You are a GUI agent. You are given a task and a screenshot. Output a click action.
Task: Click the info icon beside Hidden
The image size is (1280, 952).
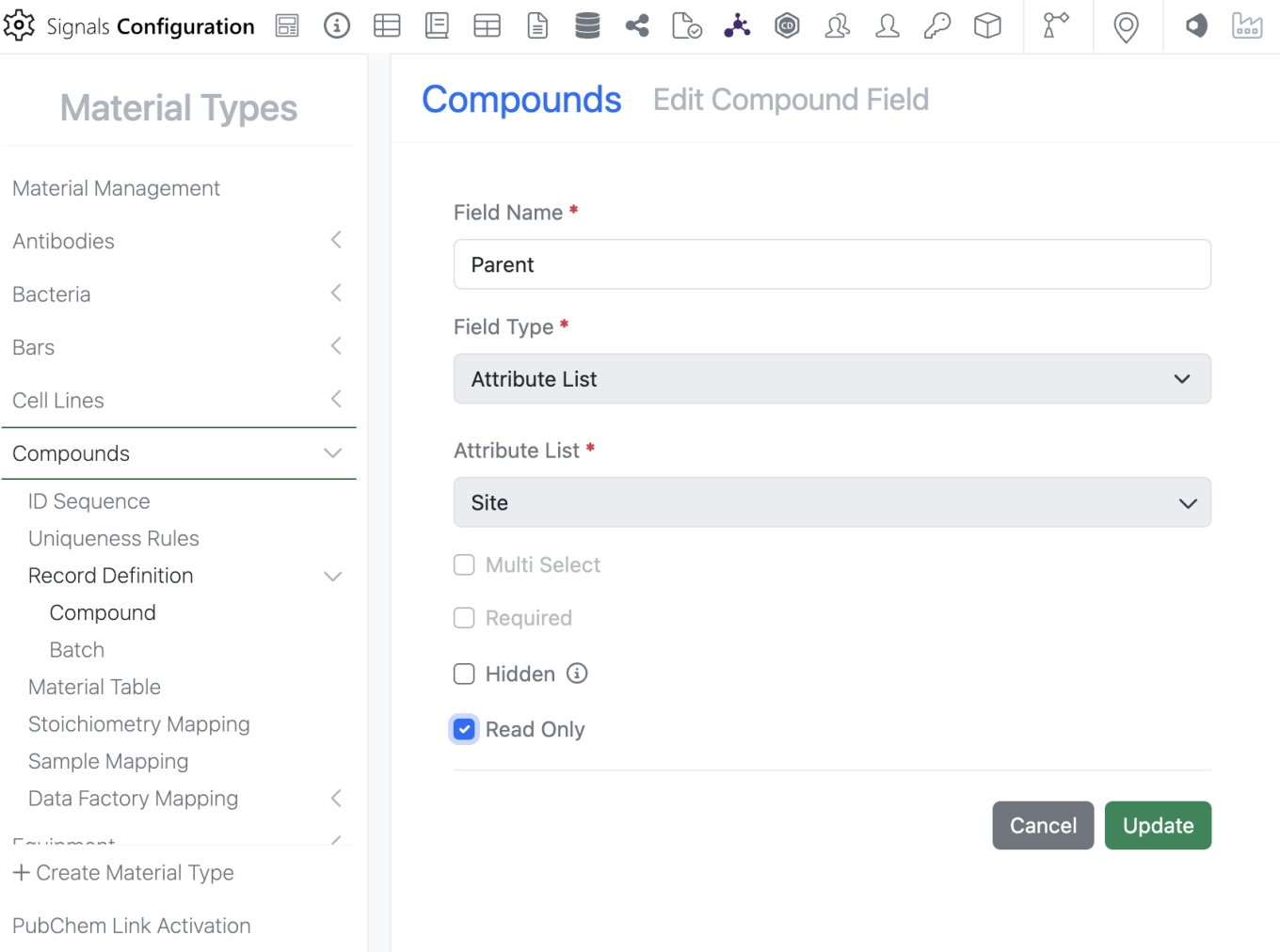(x=577, y=674)
